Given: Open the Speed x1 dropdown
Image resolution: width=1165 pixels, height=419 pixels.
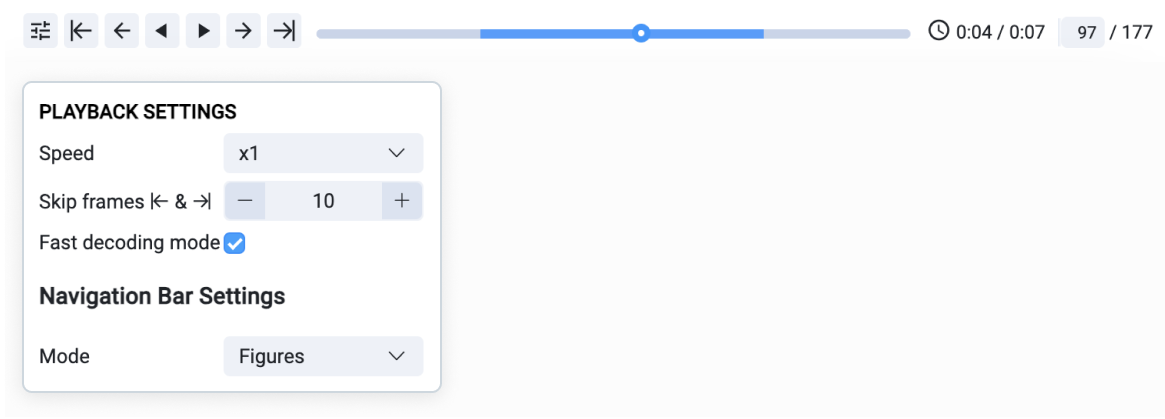Looking at the screenshot, I should click(322, 153).
